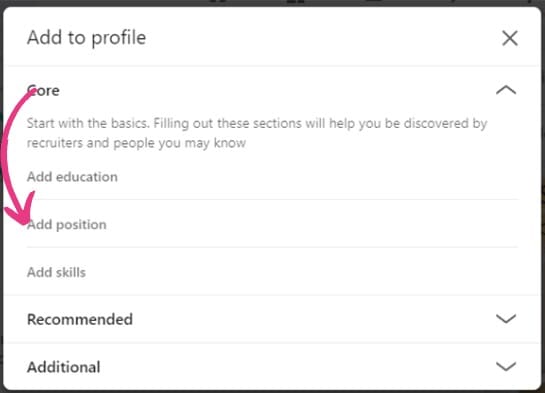Image resolution: width=545 pixels, height=393 pixels.
Task: Click blank space right of Add position
Action: pyautogui.click(x=313, y=224)
